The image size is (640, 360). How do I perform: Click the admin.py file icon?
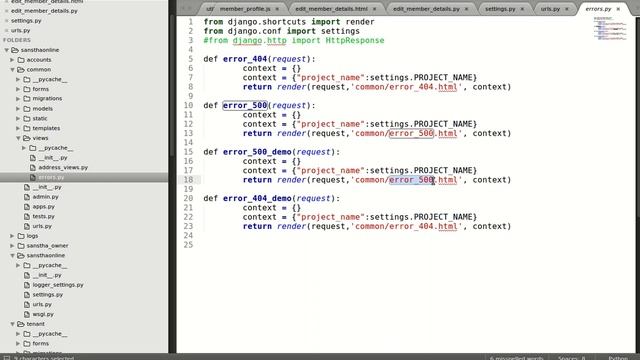tap(27, 197)
